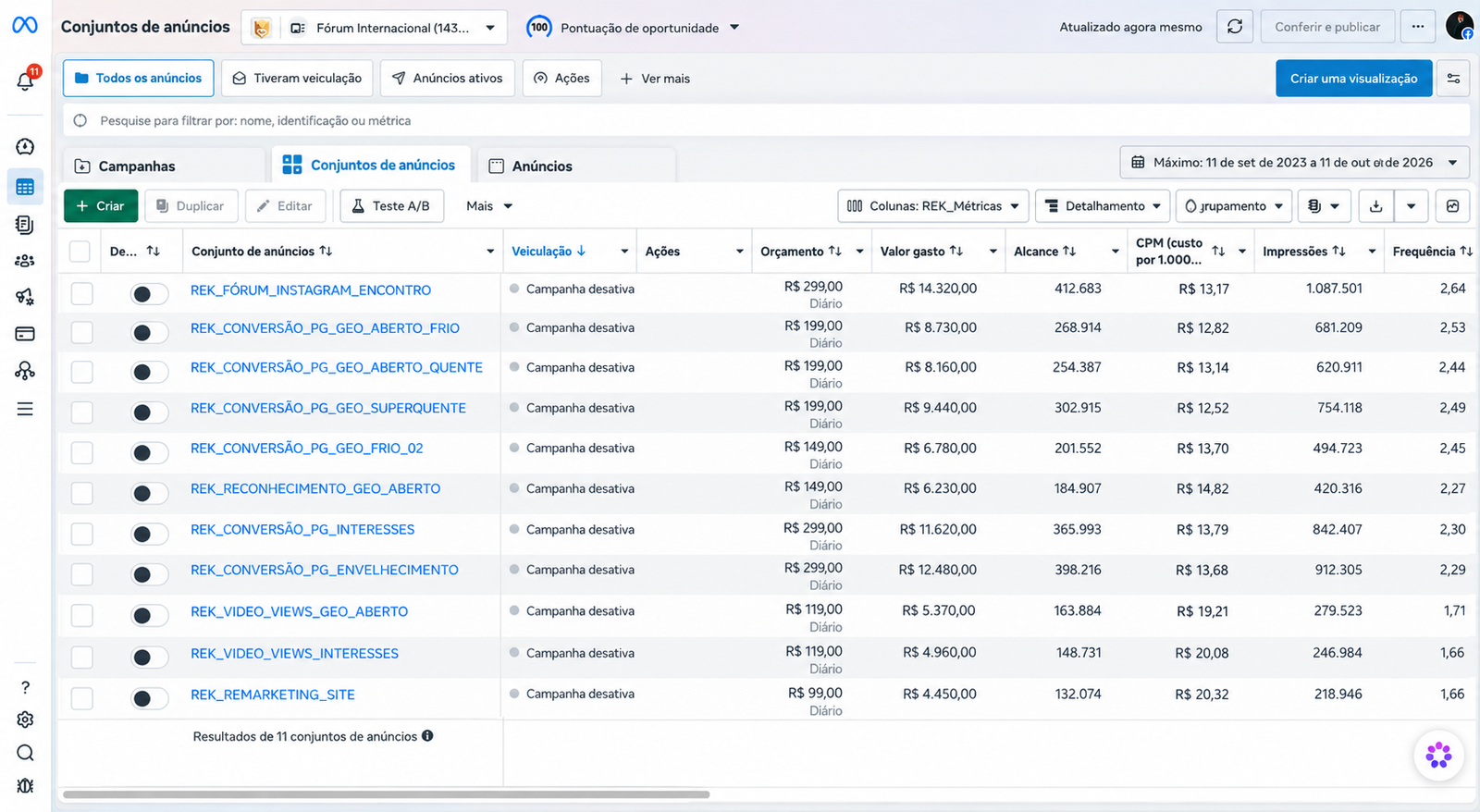
Task: Toggle REK_VIDEO_VIEWS_INTERESSES ad set switch
Action: click(x=149, y=658)
